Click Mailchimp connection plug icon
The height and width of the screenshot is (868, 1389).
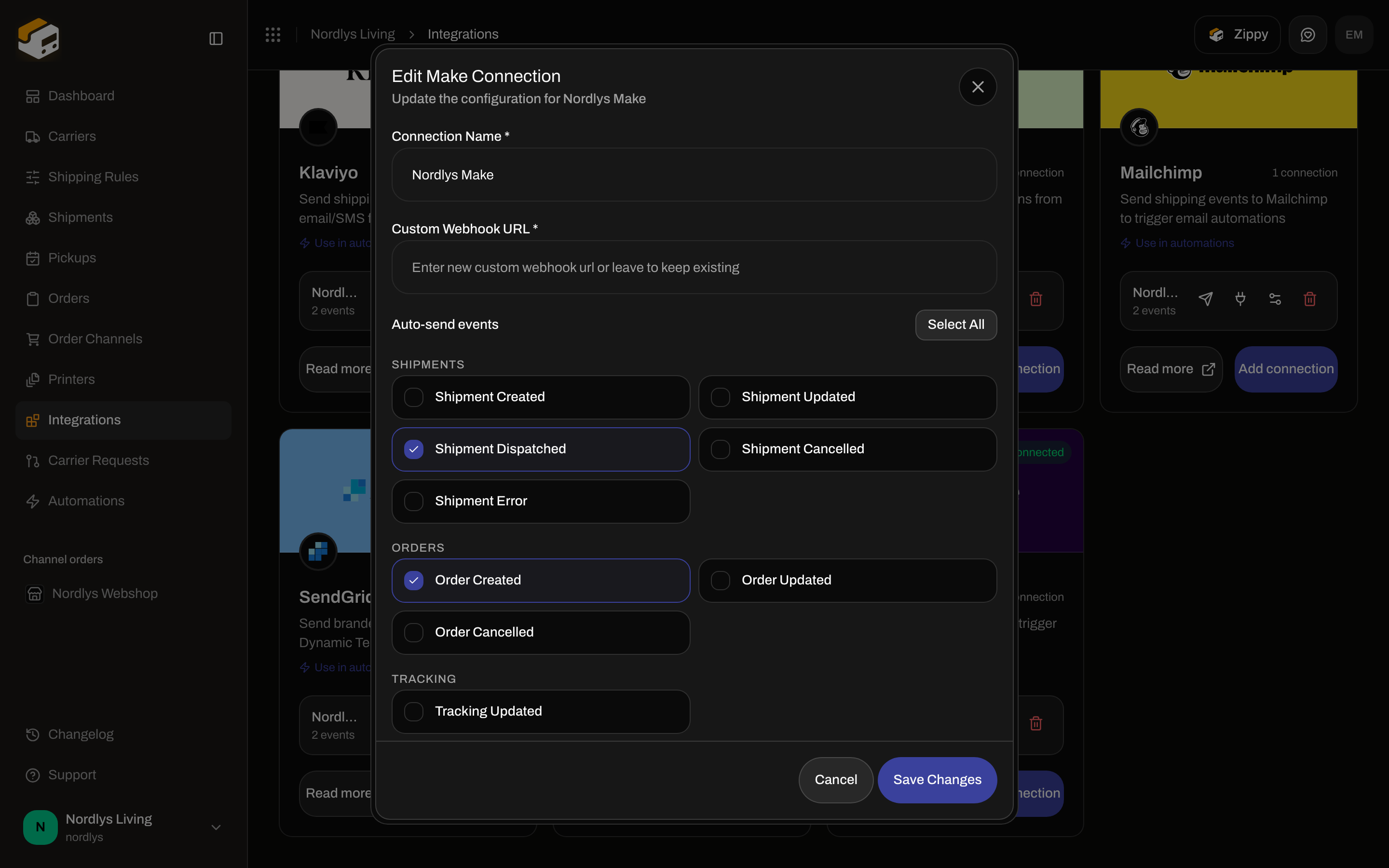pos(1240,299)
